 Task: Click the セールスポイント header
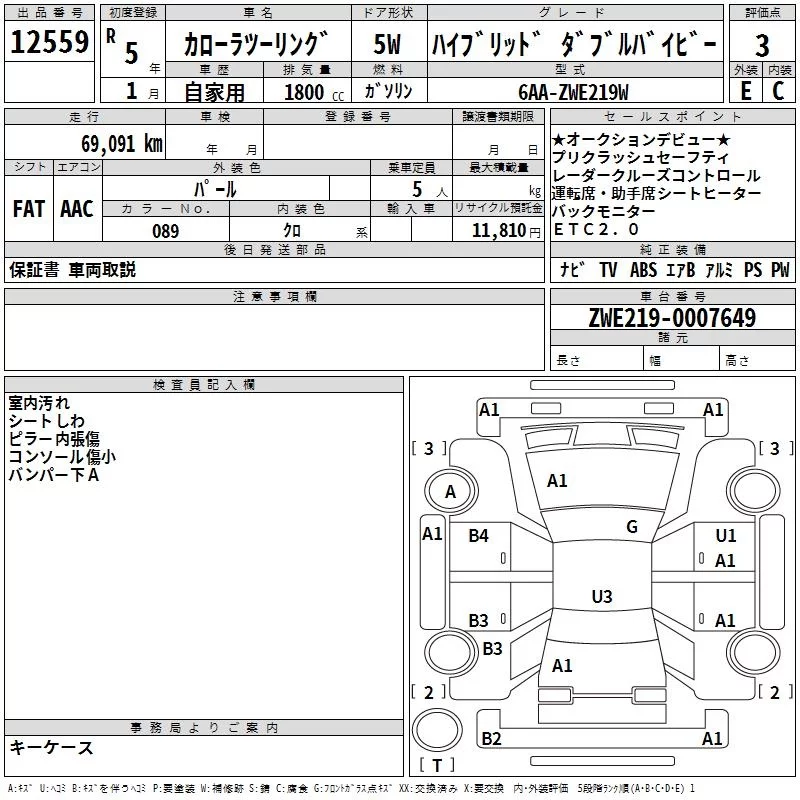point(672,116)
